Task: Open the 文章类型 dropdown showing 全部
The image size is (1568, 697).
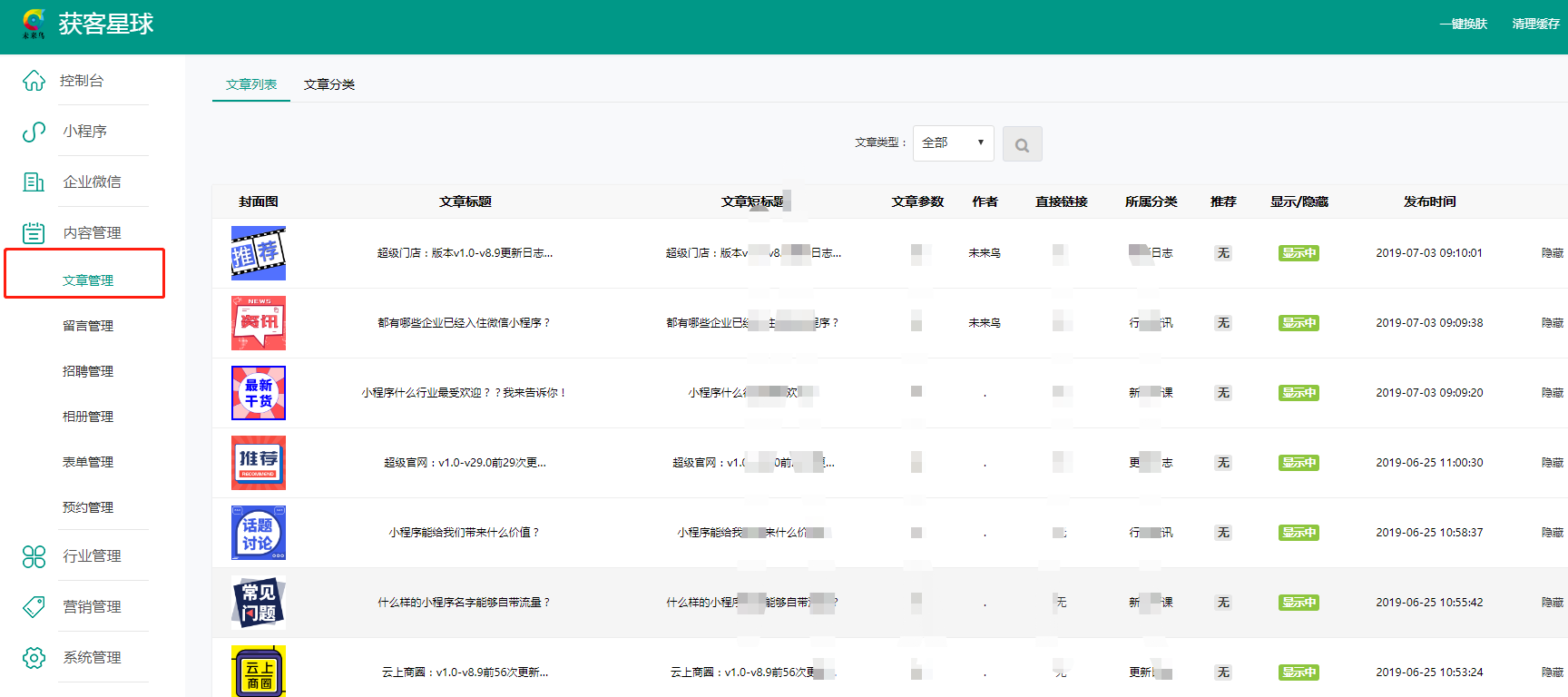Action: tap(953, 143)
